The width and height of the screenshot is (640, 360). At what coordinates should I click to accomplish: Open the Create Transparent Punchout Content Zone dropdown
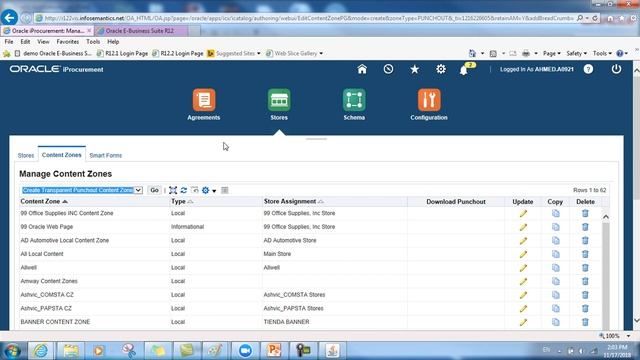(x=82, y=190)
